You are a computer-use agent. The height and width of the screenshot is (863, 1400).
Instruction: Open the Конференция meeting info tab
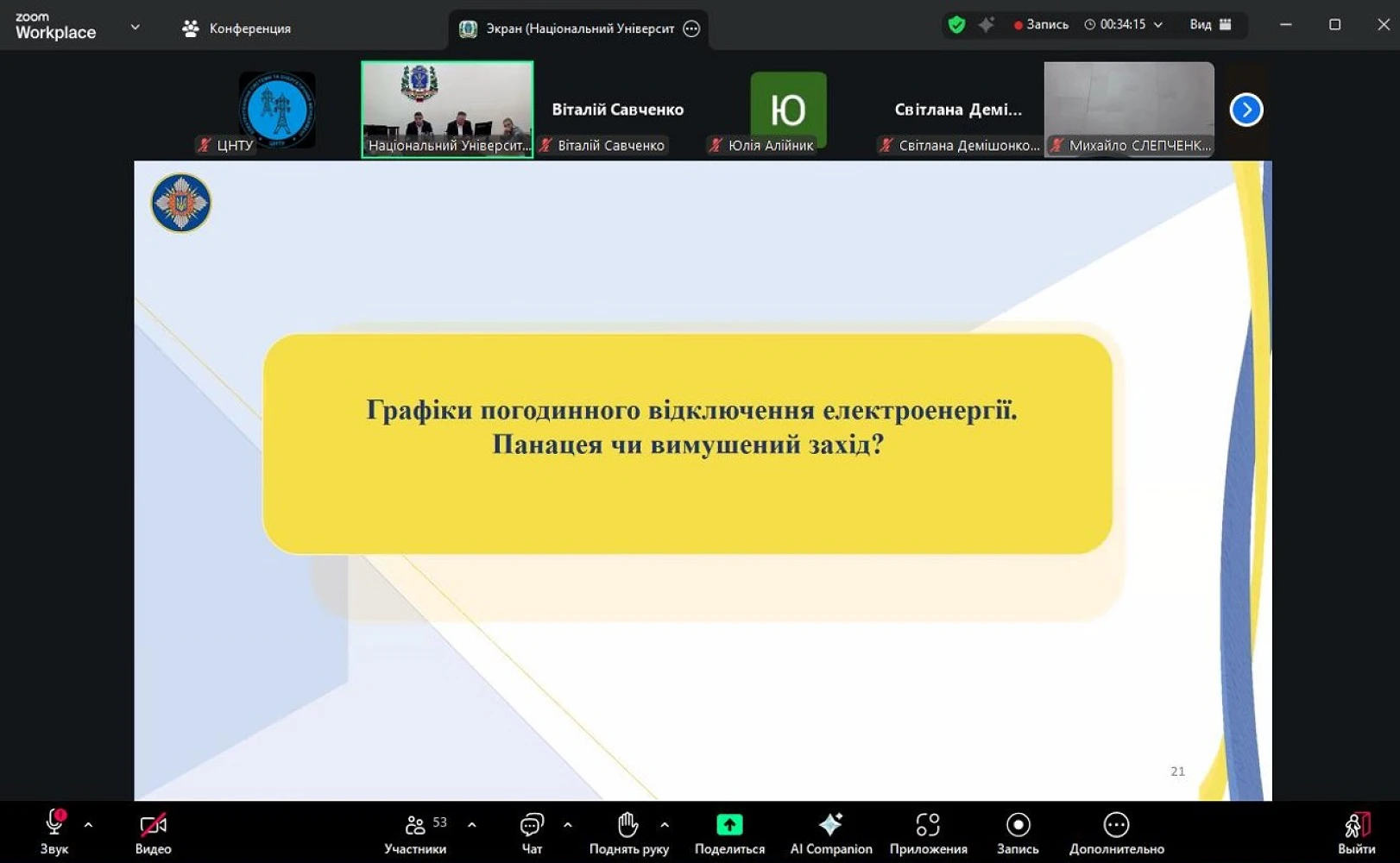[237, 28]
